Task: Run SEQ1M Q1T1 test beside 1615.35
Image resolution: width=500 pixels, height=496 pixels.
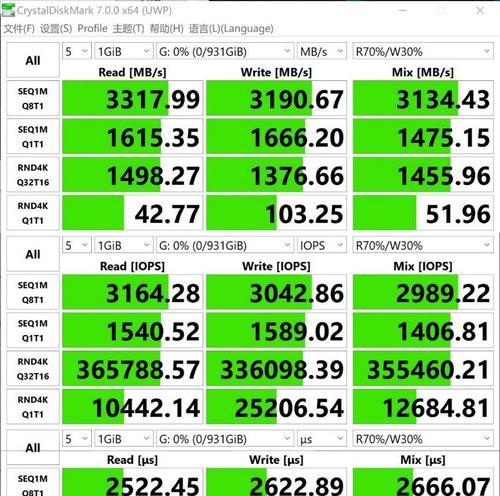Action: 33,136
